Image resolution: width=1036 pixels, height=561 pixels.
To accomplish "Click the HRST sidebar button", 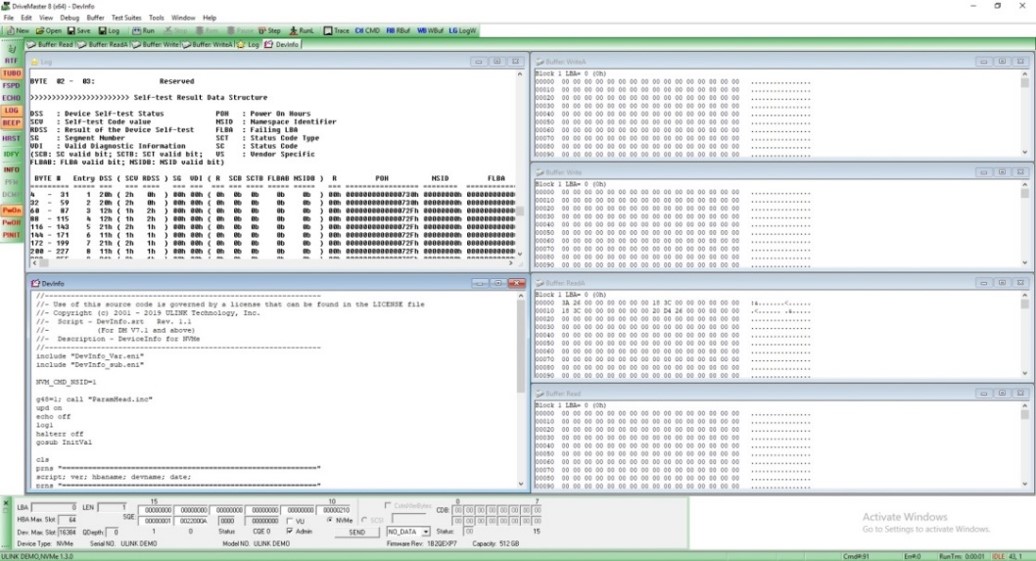I will click(11, 139).
